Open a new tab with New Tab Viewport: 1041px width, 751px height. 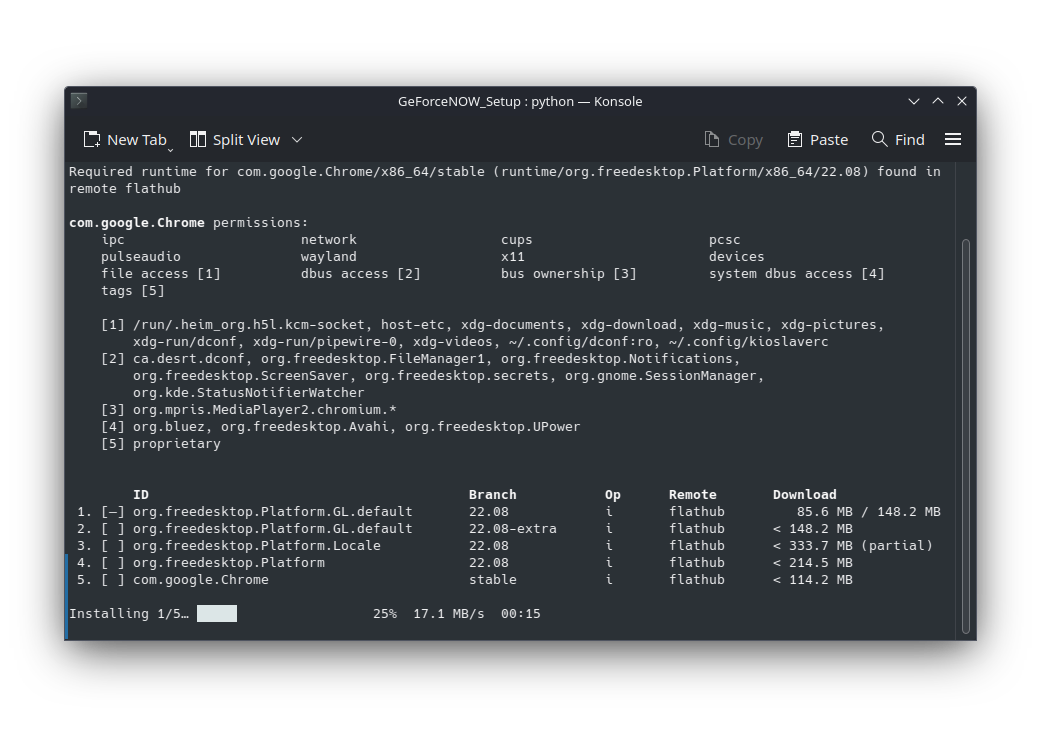click(125, 139)
